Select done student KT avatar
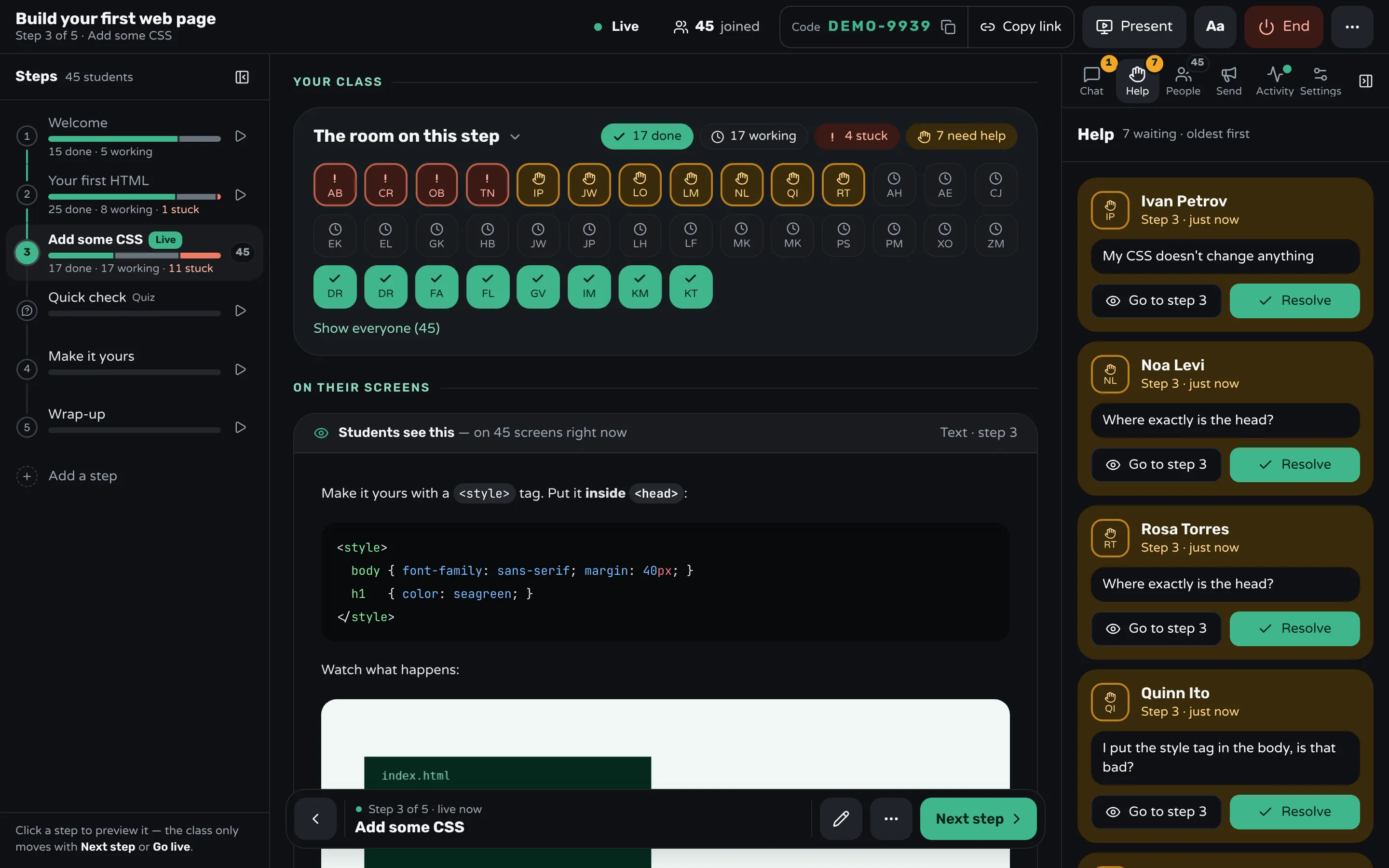 691,286
